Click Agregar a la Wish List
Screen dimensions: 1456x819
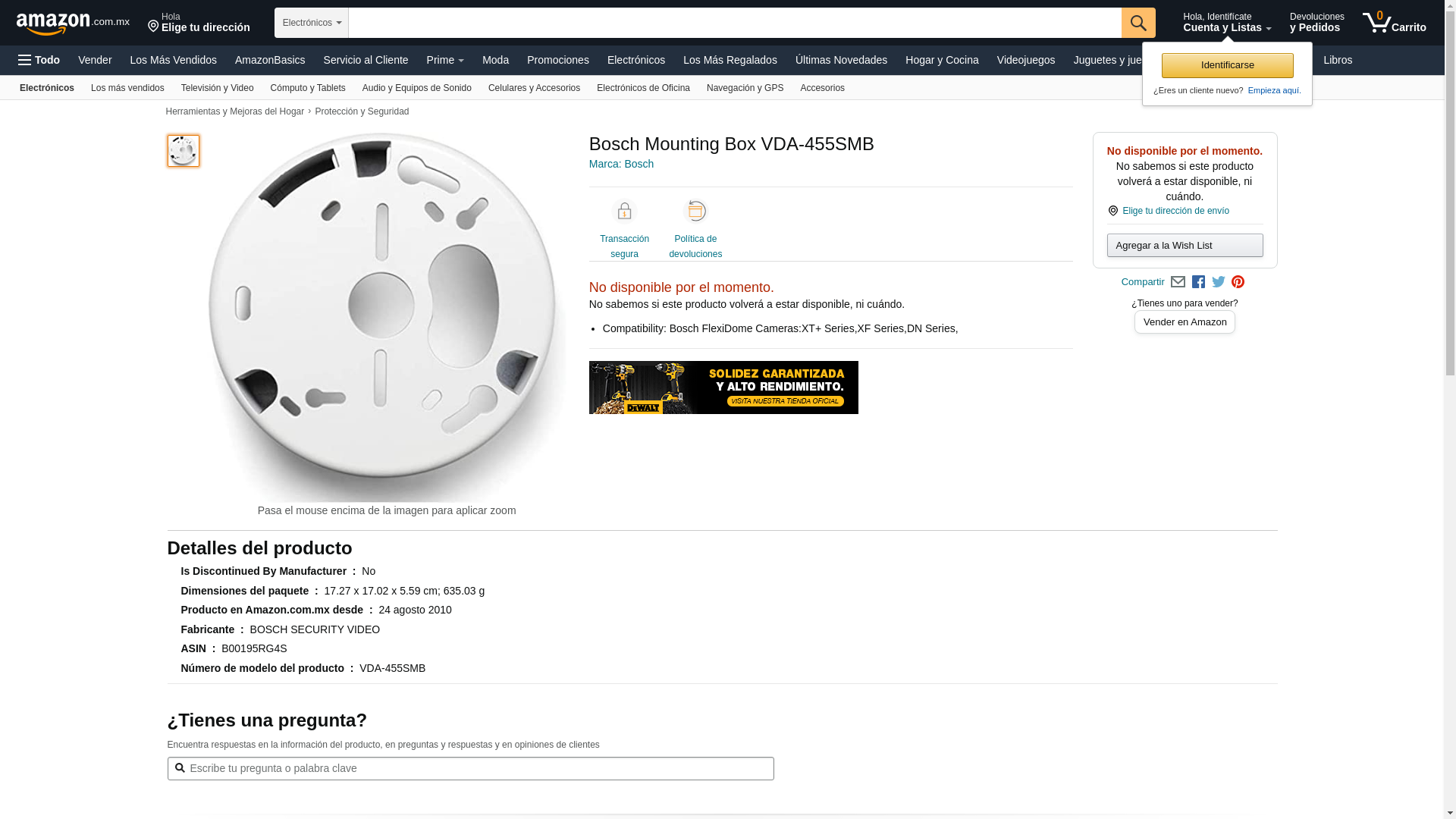[1185, 245]
